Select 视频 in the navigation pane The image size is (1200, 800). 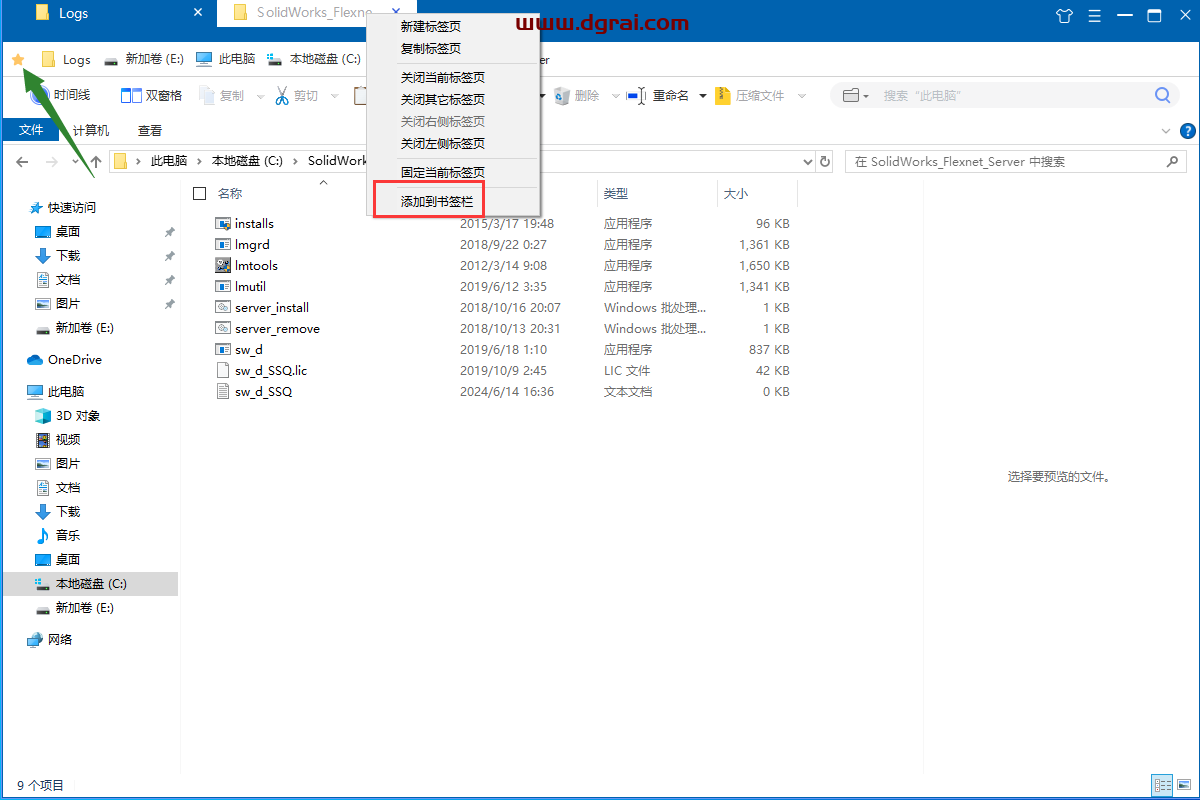coord(58,440)
